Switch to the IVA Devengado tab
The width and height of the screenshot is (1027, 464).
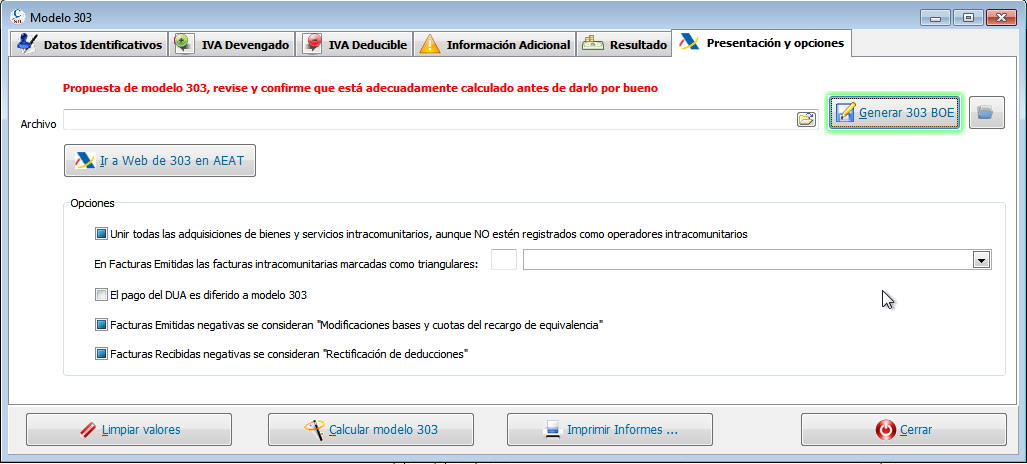(231, 45)
